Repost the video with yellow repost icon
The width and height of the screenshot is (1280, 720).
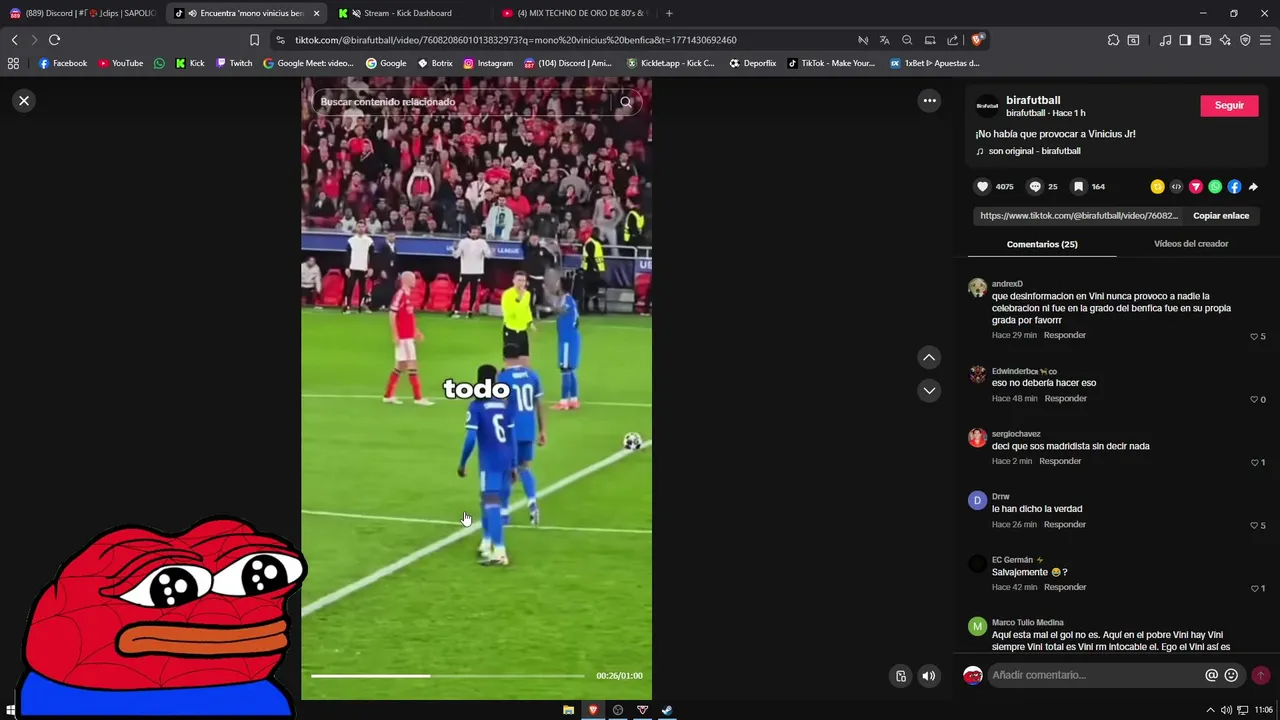(x=1157, y=187)
